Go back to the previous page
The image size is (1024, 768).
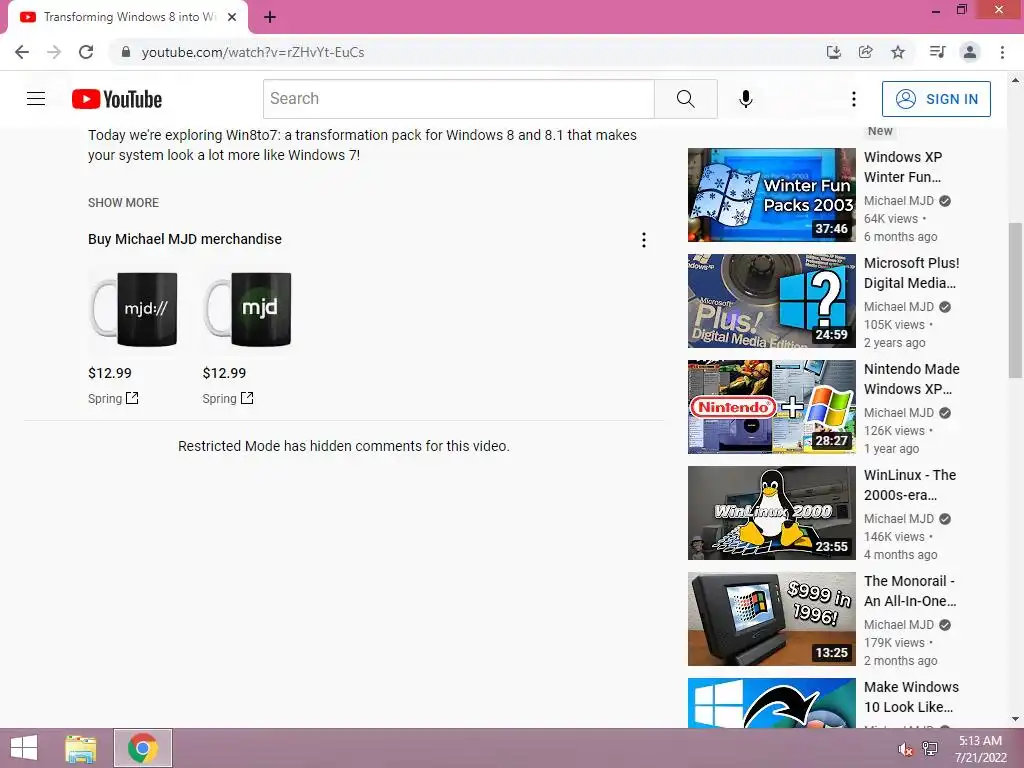point(22,52)
